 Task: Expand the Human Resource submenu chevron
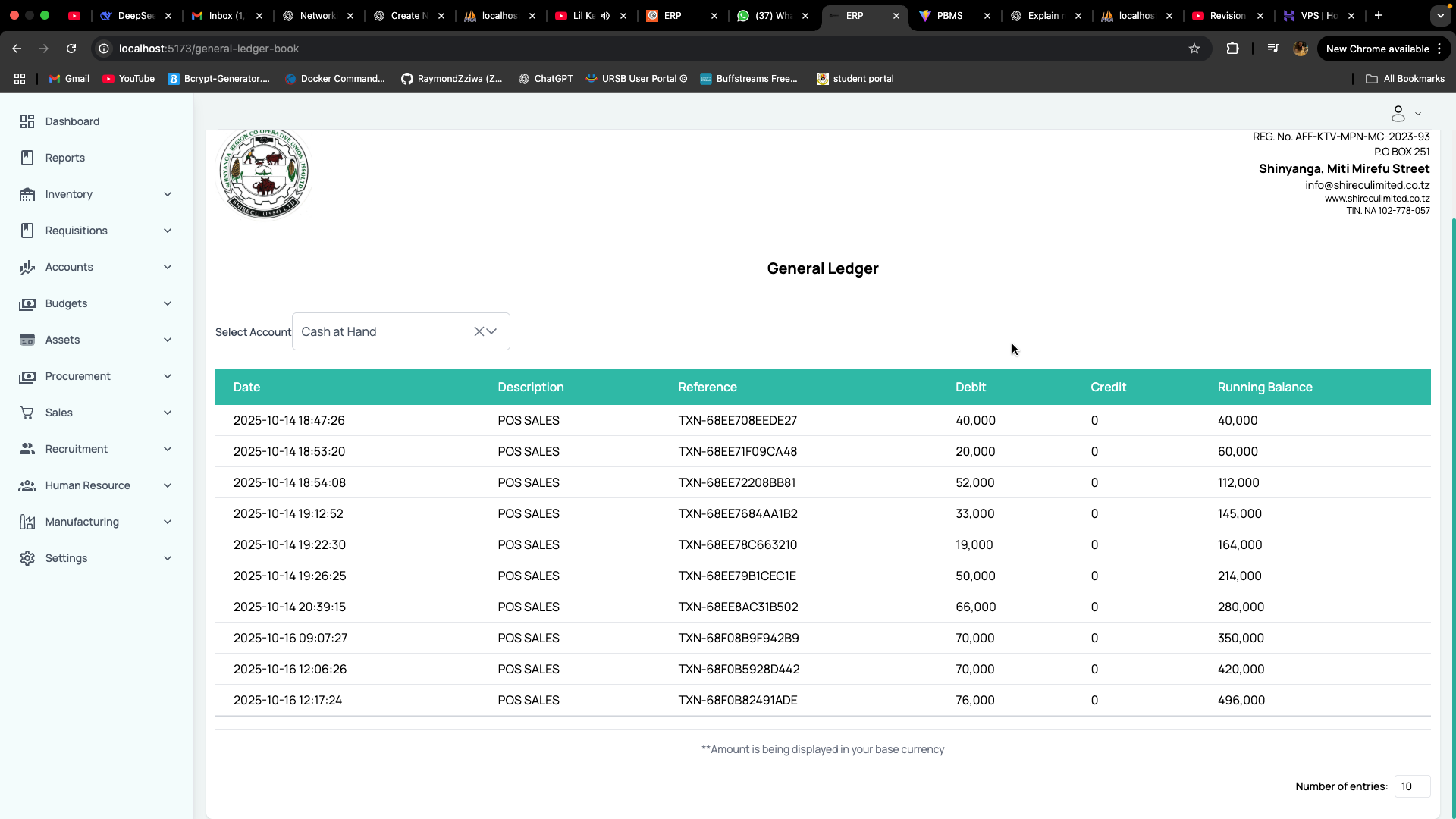pyautogui.click(x=168, y=485)
